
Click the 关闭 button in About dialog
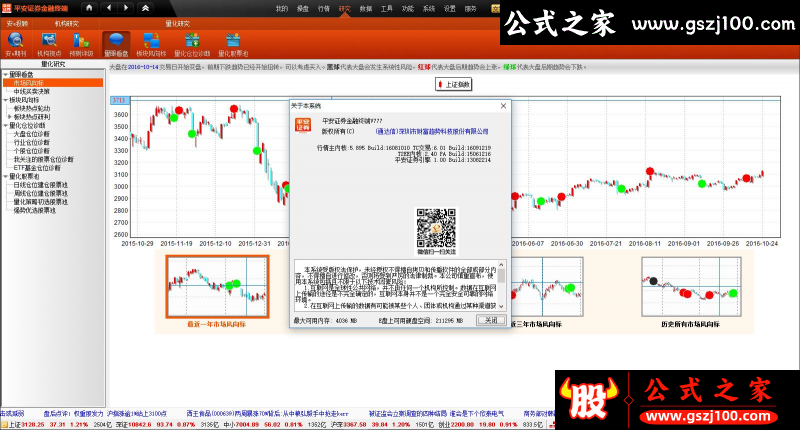point(491,320)
